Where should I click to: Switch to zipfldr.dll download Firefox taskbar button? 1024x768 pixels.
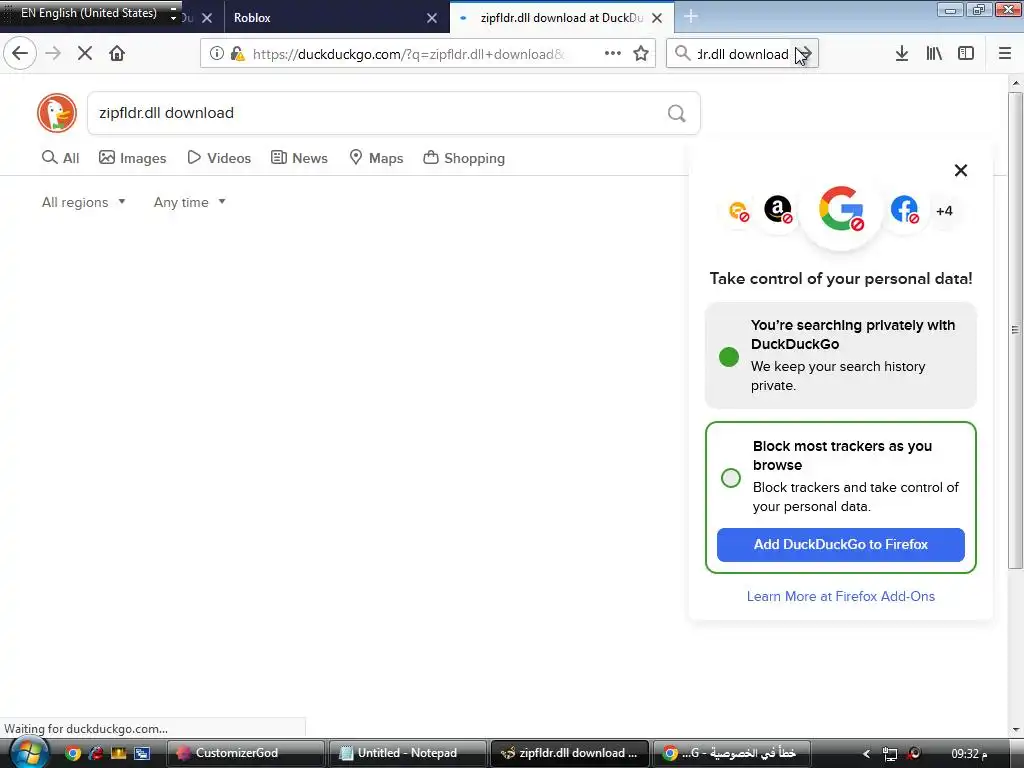tap(569, 753)
